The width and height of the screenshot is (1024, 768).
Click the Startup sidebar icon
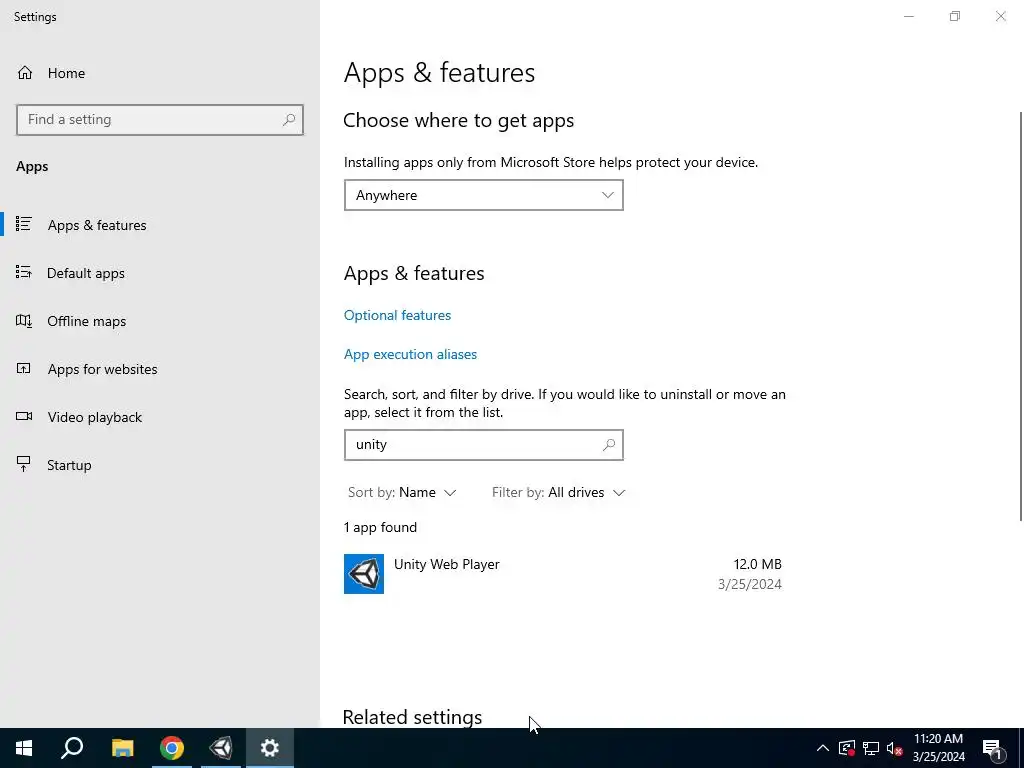[x=24, y=464]
